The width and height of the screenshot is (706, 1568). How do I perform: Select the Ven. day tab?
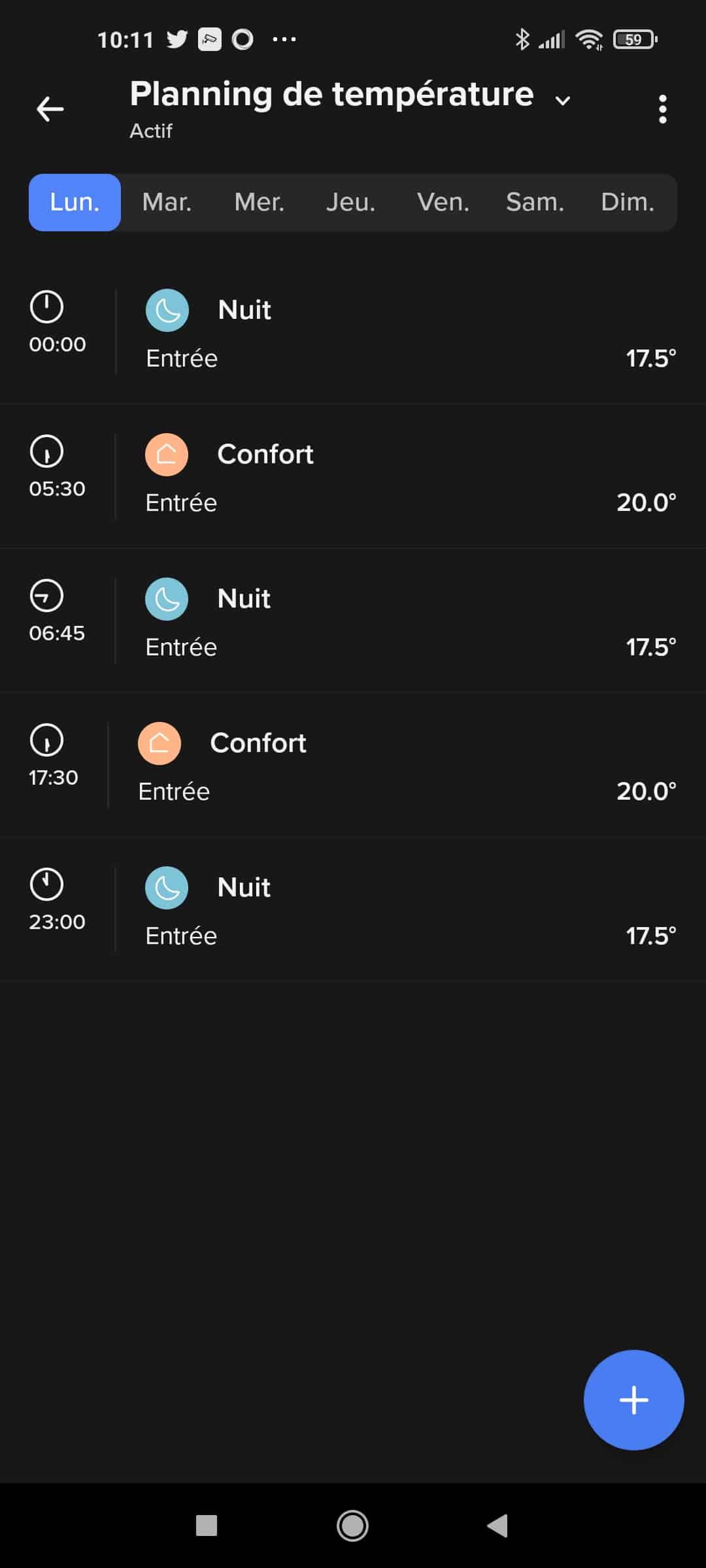[443, 203]
